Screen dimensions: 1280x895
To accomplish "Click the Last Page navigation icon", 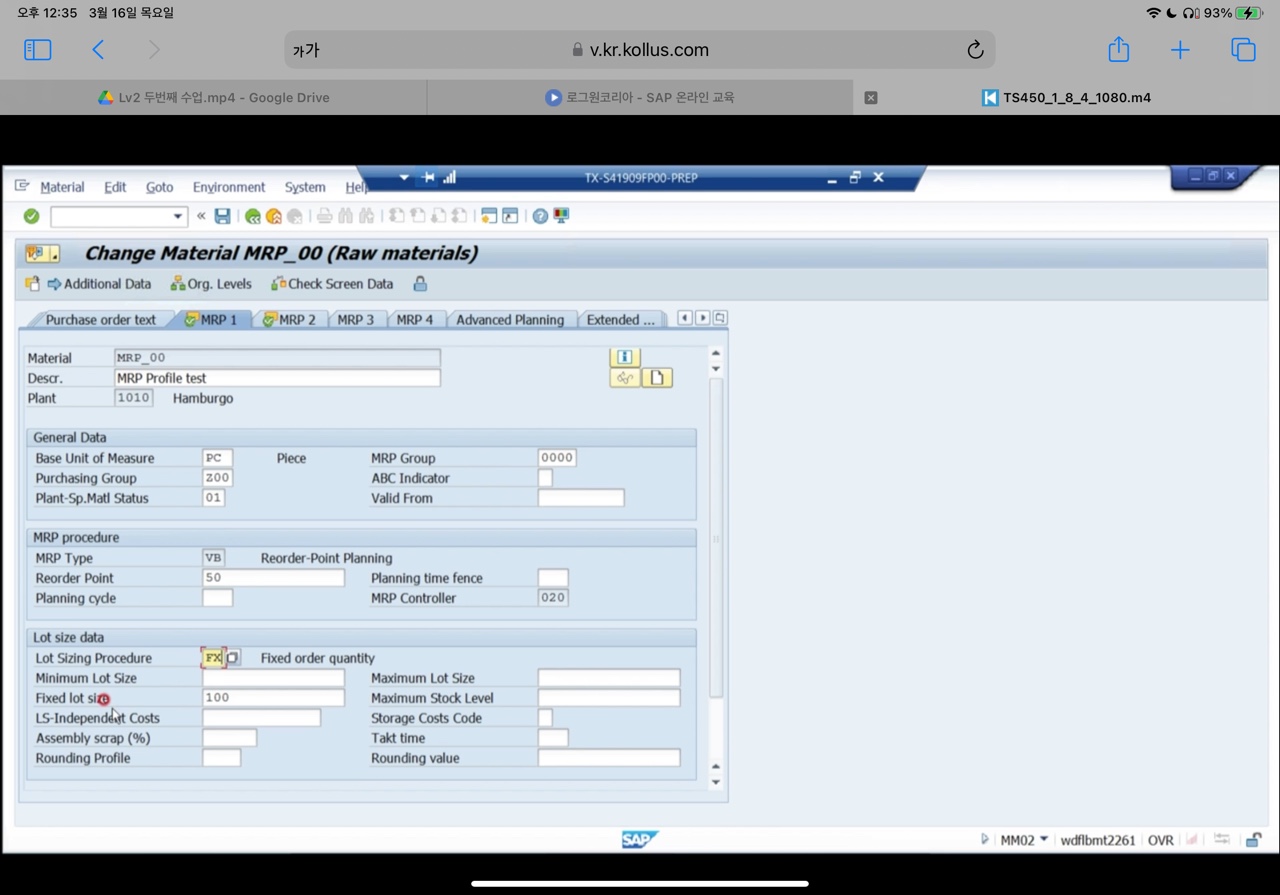I will click(x=459, y=216).
